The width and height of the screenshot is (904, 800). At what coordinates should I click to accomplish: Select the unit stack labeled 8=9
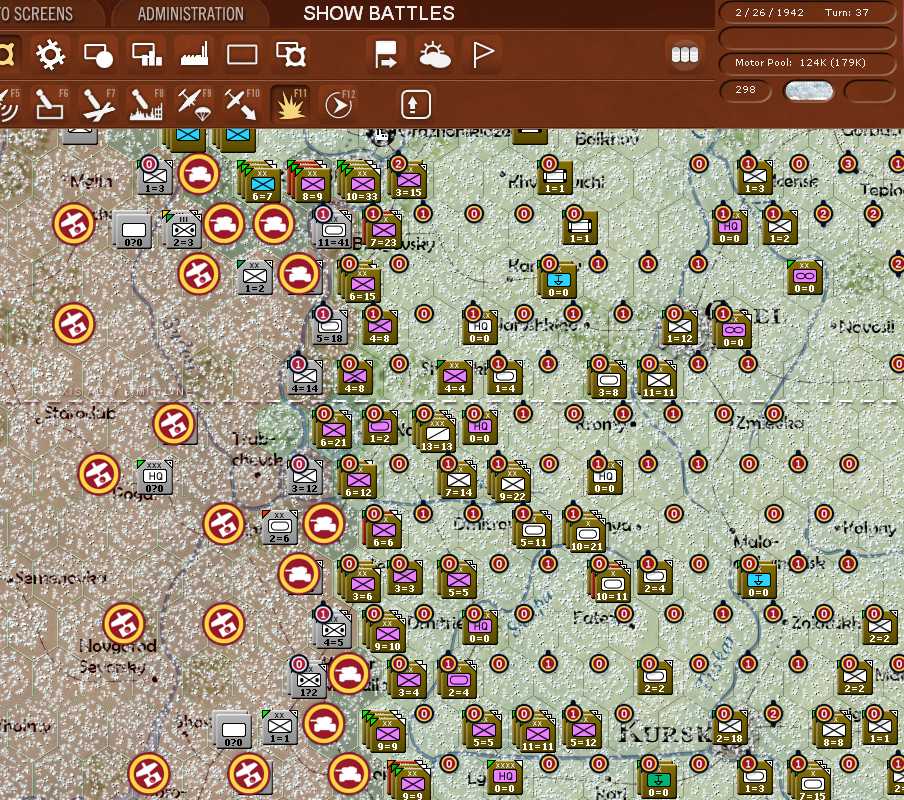tap(312, 186)
